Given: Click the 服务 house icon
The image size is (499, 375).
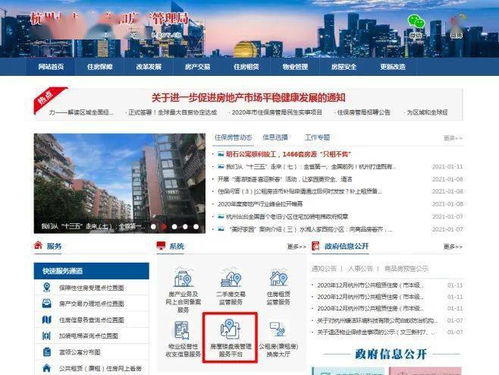Looking at the screenshot, I should (x=38, y=246).
